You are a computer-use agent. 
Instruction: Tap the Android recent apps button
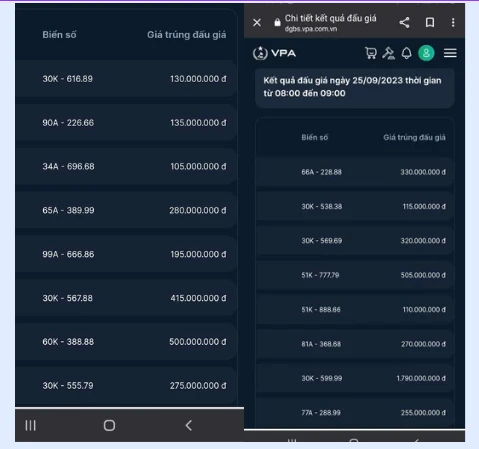[30, 425]
